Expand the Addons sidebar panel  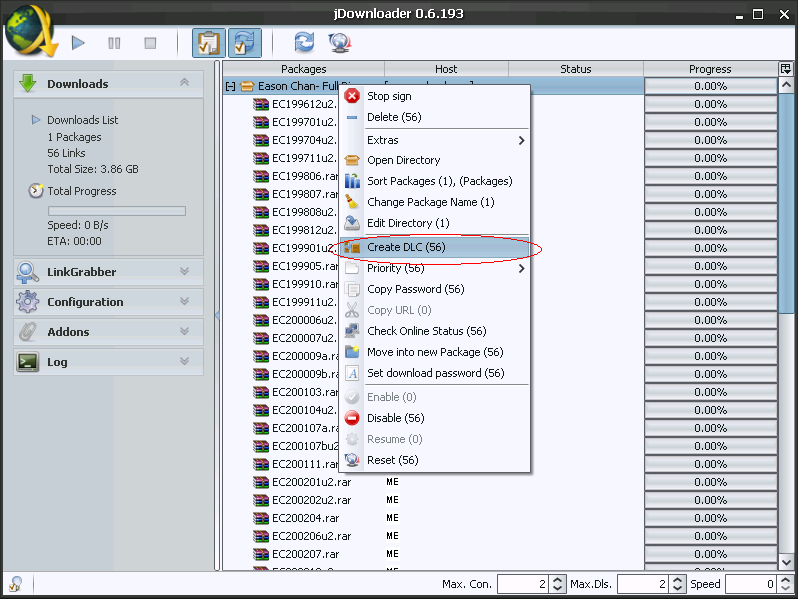click(184, 331)
